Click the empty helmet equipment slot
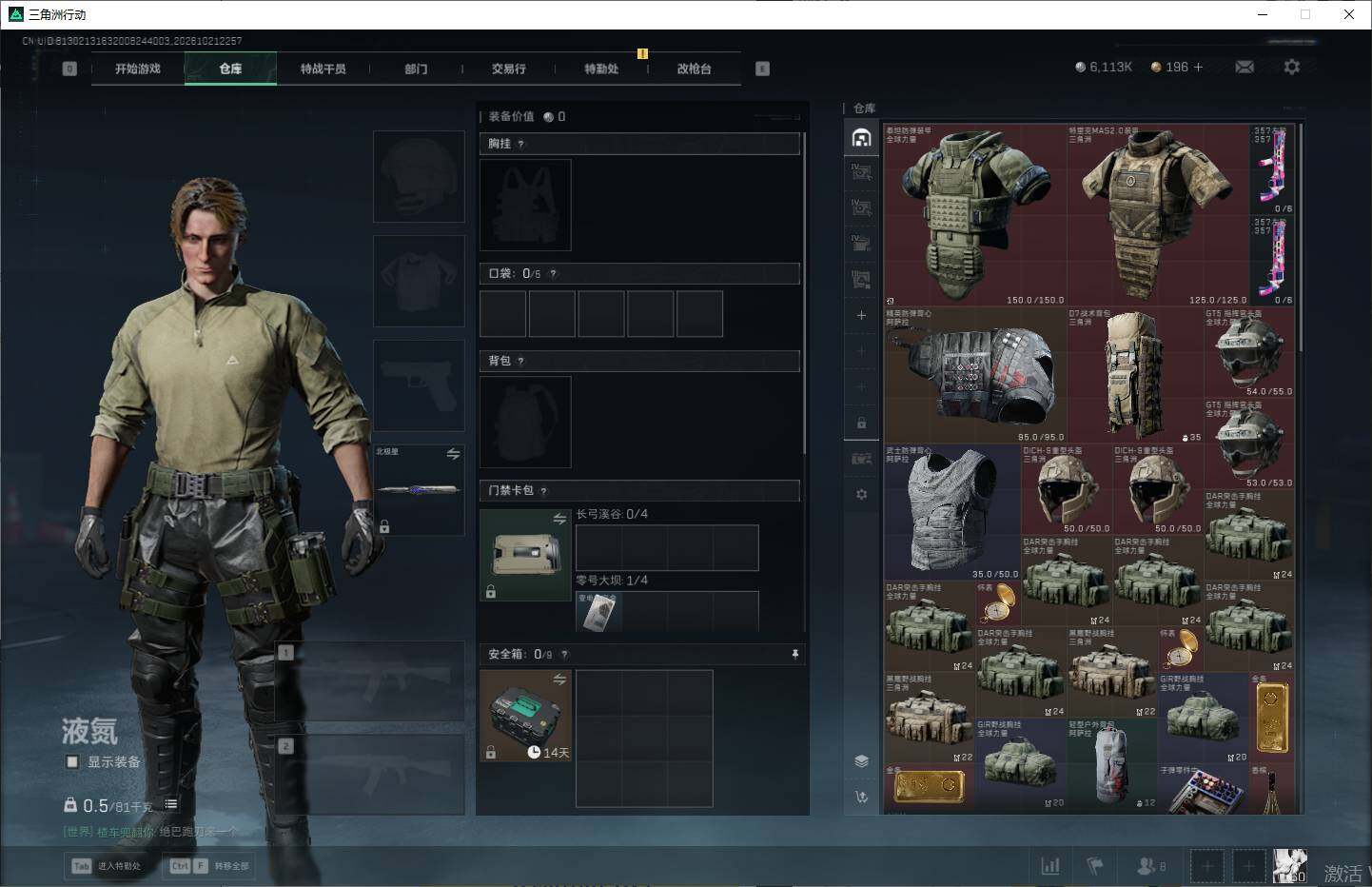This screenshot has width=1372, height=887. (419, 177)
